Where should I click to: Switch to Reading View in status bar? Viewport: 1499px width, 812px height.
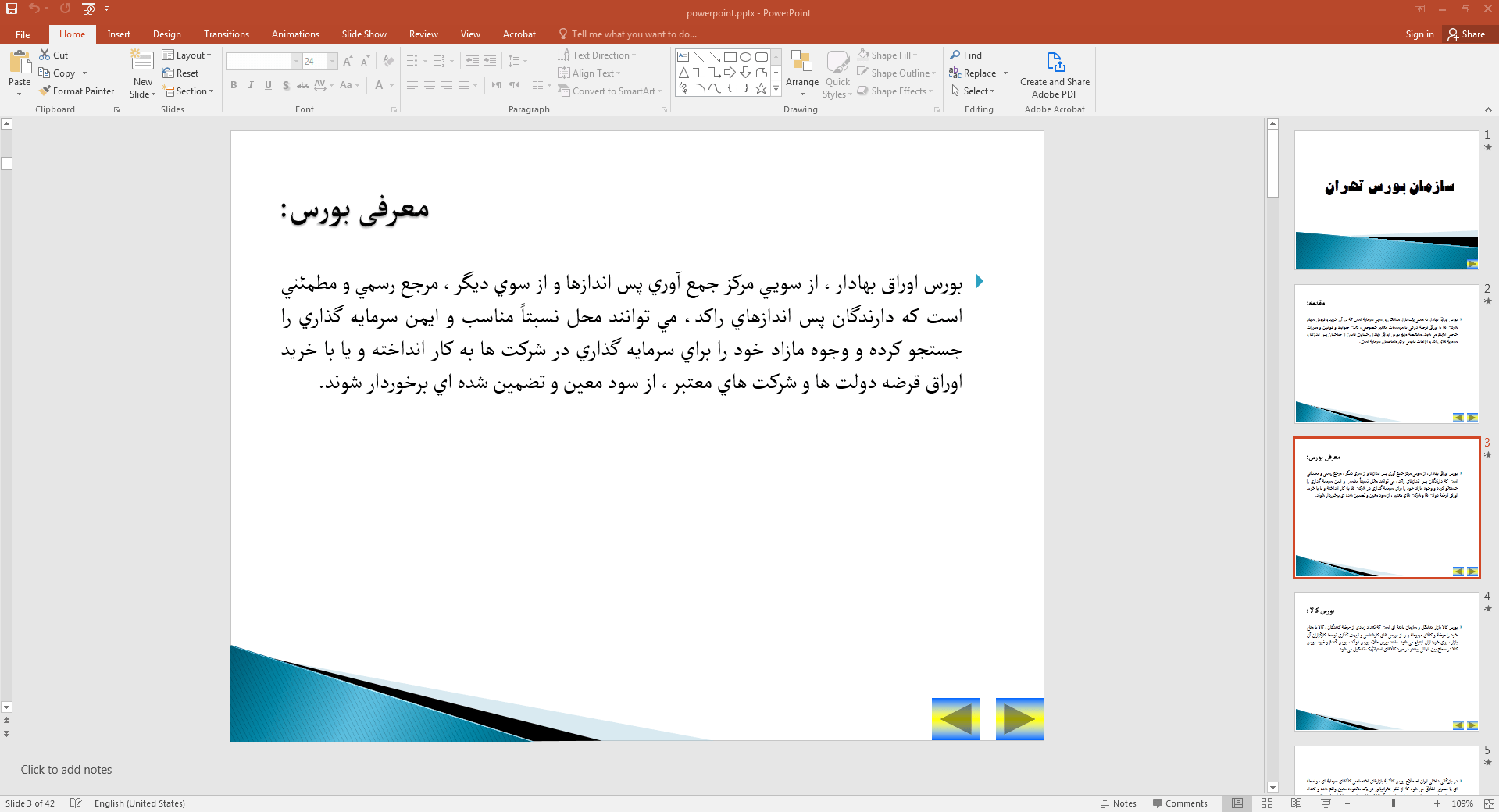[1297, 803]
